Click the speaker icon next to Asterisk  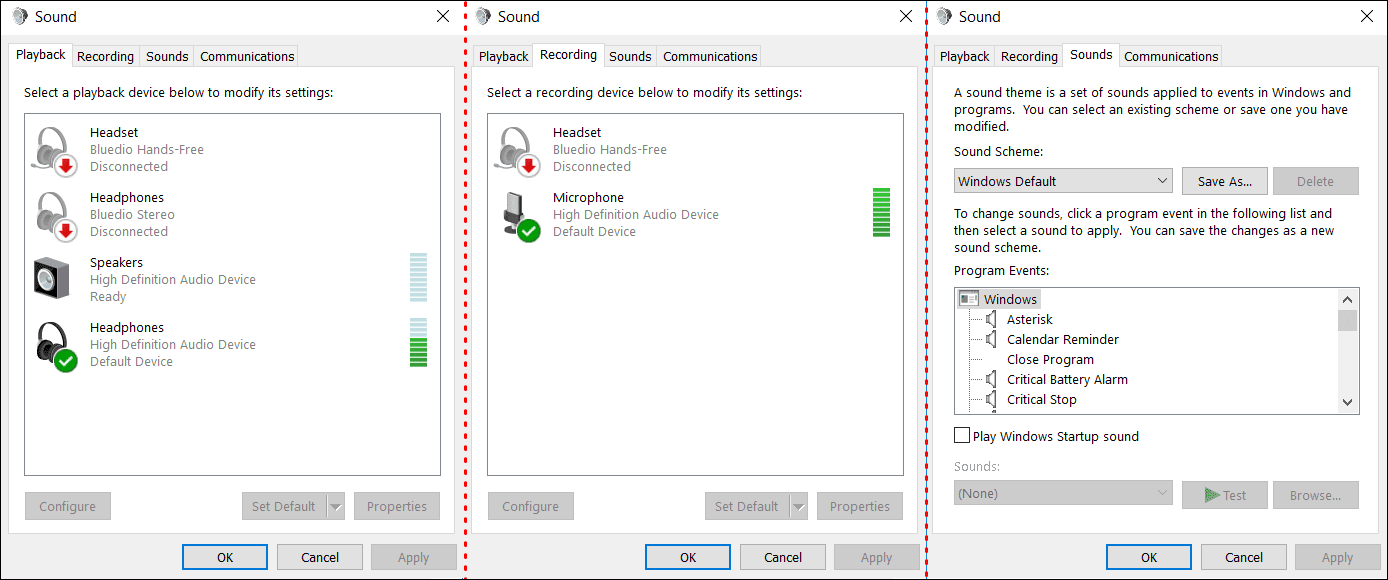pos(992,319)
